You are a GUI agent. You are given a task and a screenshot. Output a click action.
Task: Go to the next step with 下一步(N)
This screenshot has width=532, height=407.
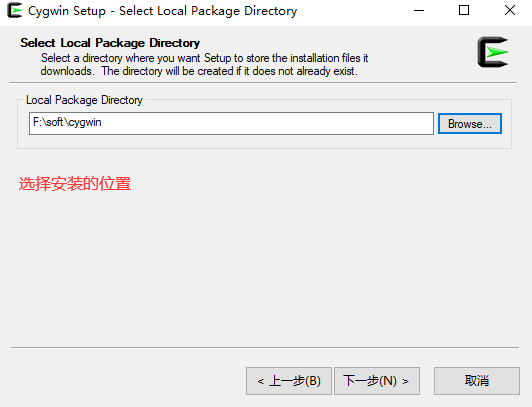click(x=377, y=381)
